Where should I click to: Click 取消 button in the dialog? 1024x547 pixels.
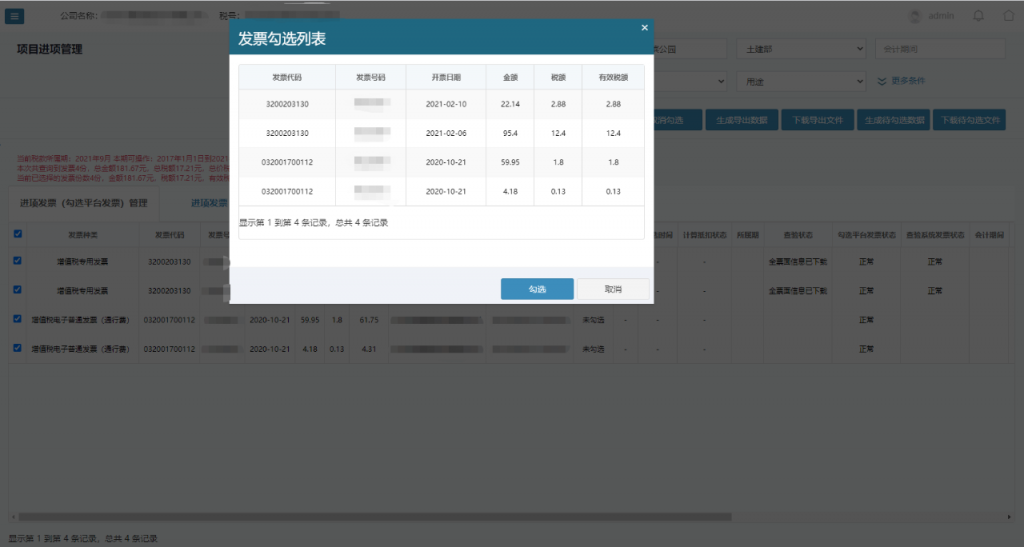[x=613, y=289]
